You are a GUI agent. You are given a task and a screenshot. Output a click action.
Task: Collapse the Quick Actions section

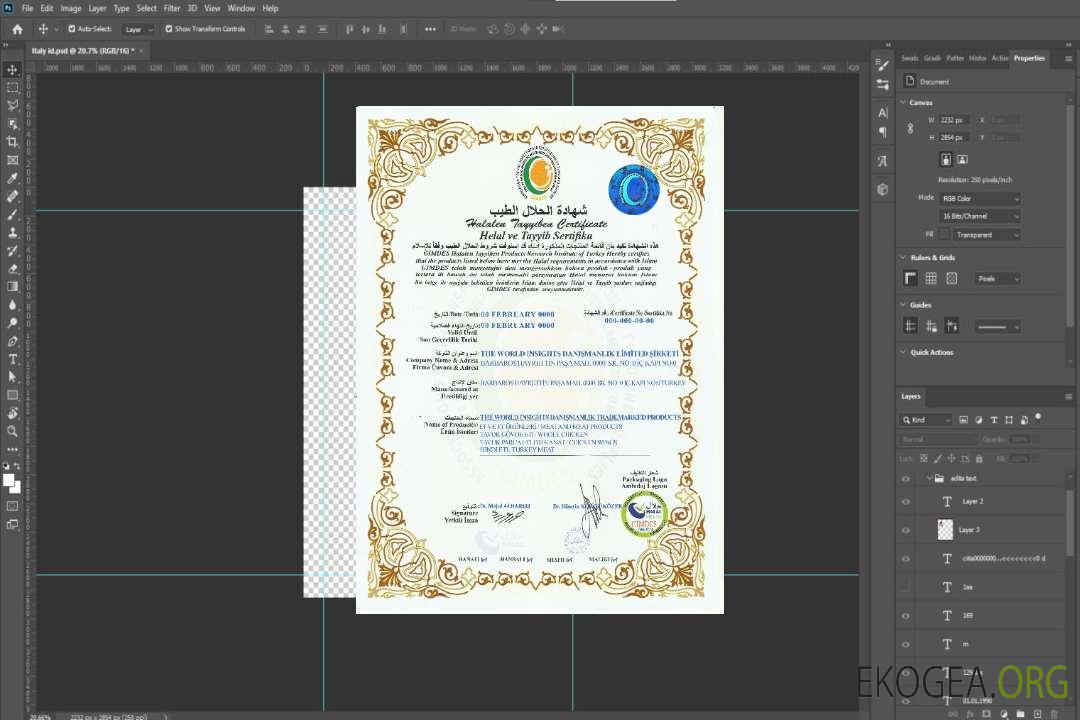903,352
